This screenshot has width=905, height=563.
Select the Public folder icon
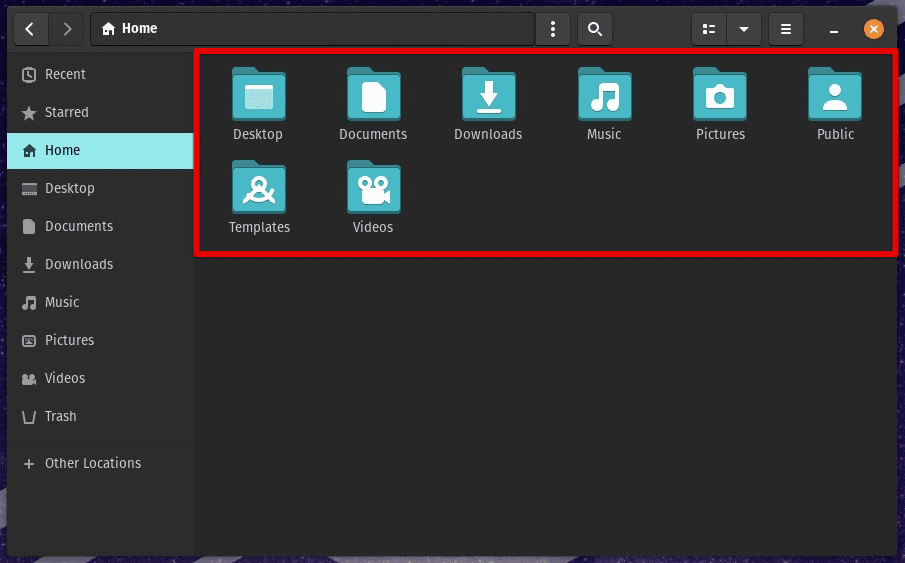click(x=835, y=94)
